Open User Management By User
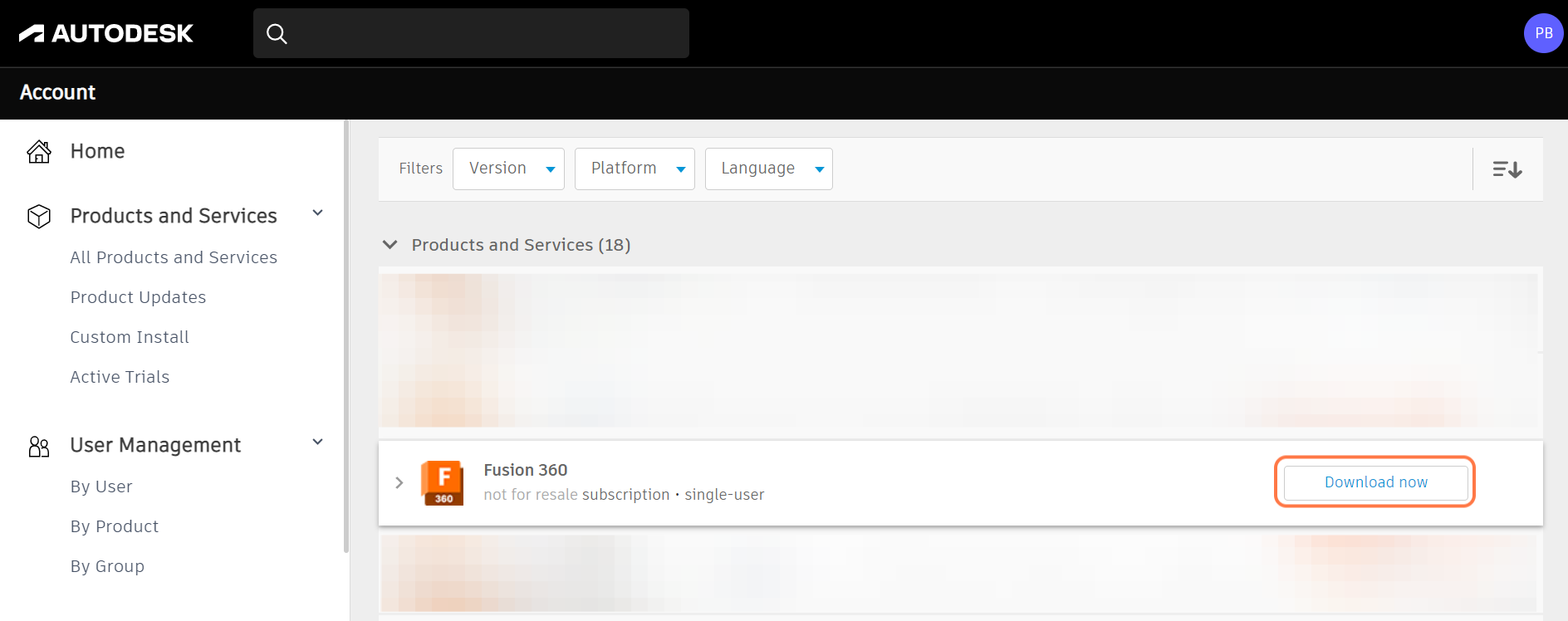 (x=101, y=487)
